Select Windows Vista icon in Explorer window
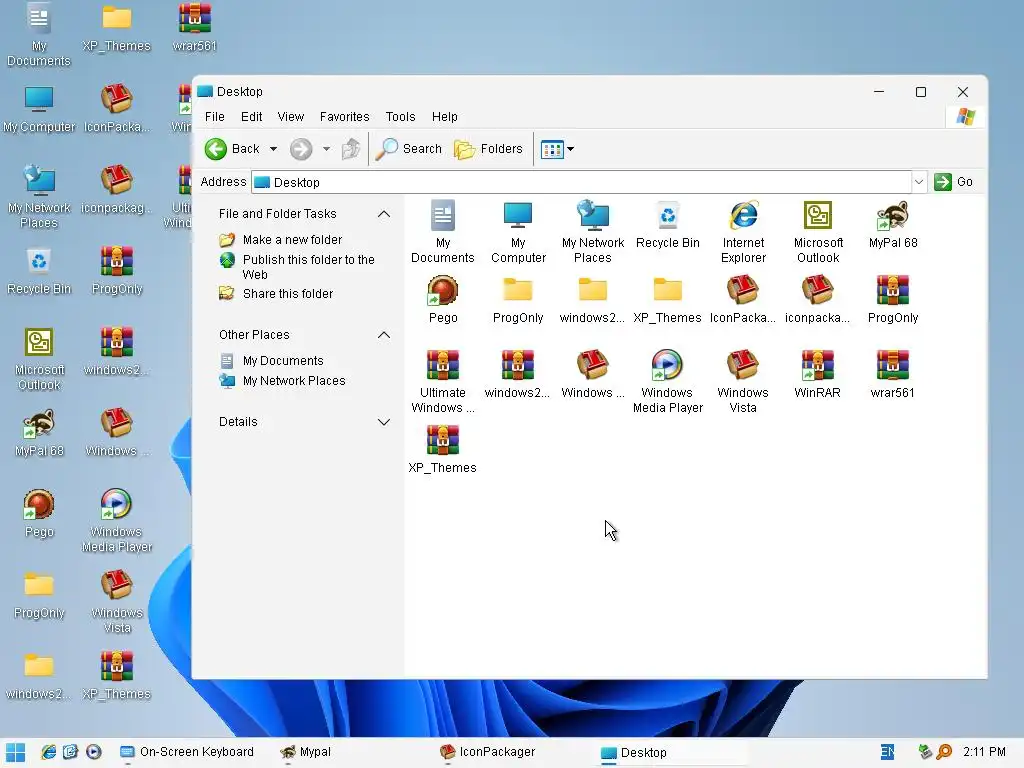 (743, 381)
